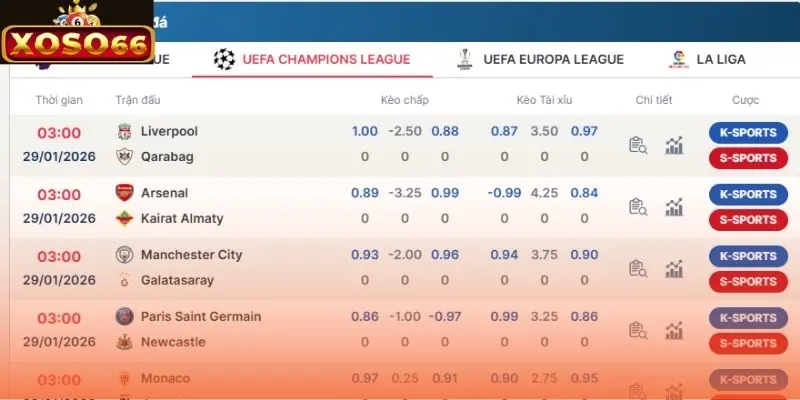Open details icon for Paris Saint Germain row
The height and width of the screenshot is (400, 800).
(637, 330)
